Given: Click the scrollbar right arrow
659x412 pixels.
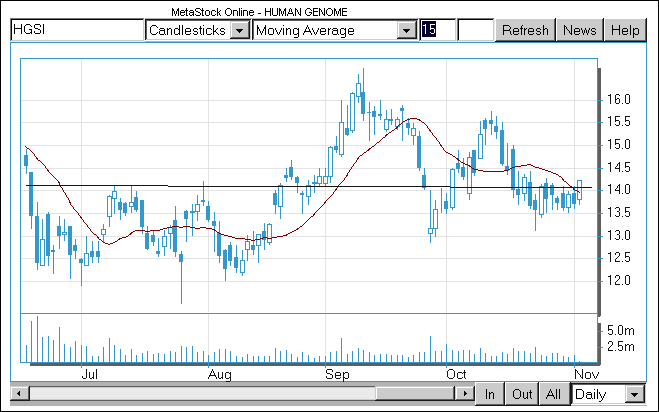Looking at the screenshot, I should click(465, 394).
